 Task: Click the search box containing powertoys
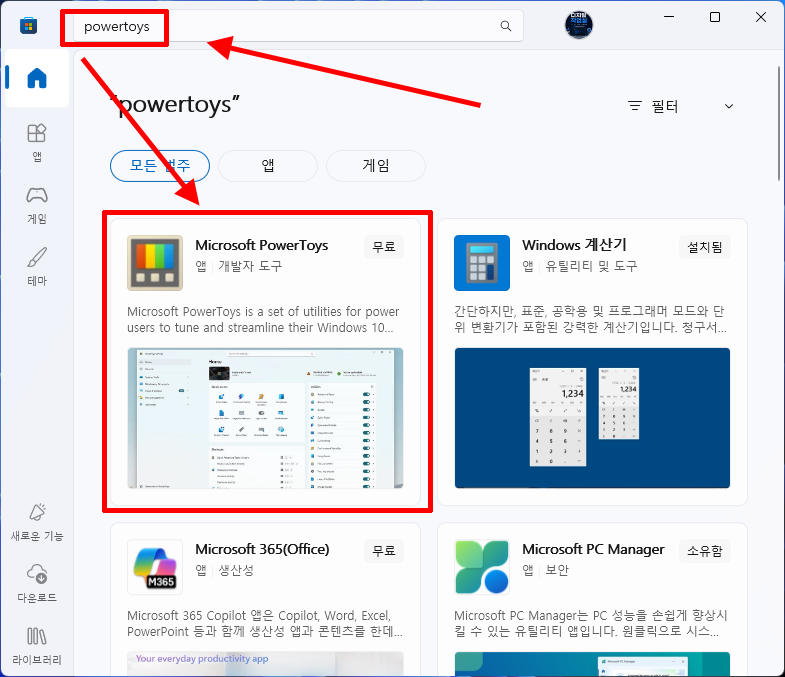(298, 26)
